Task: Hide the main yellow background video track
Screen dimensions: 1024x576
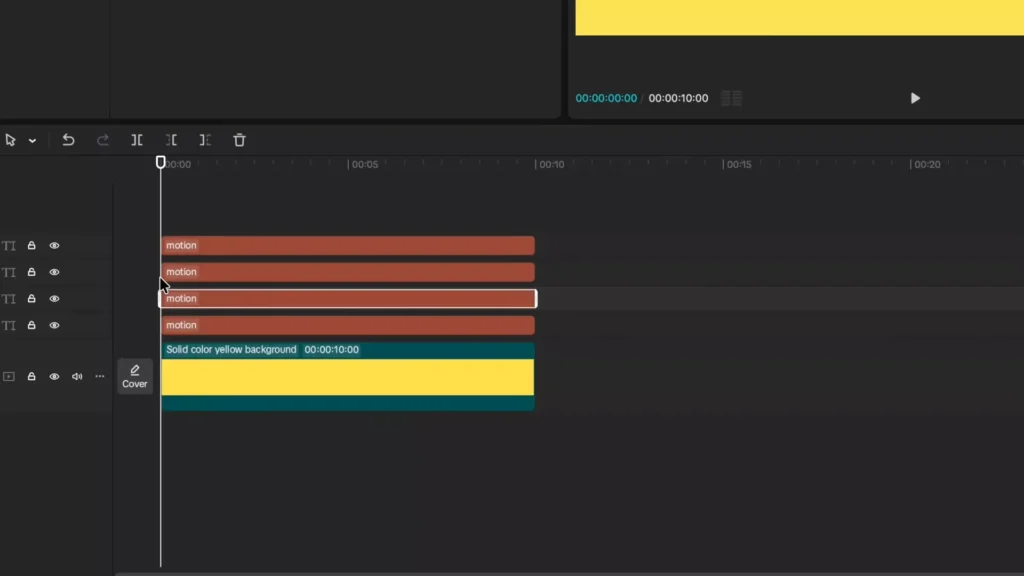Action: coord(55,377)
